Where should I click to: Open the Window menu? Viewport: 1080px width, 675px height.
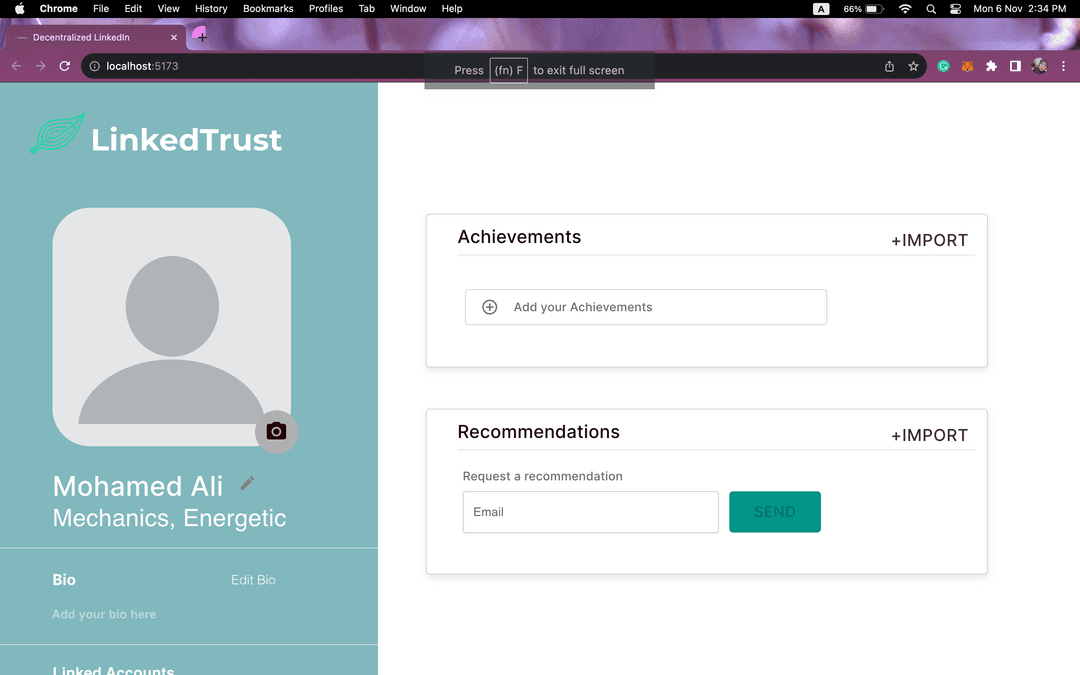coord(408,8)
